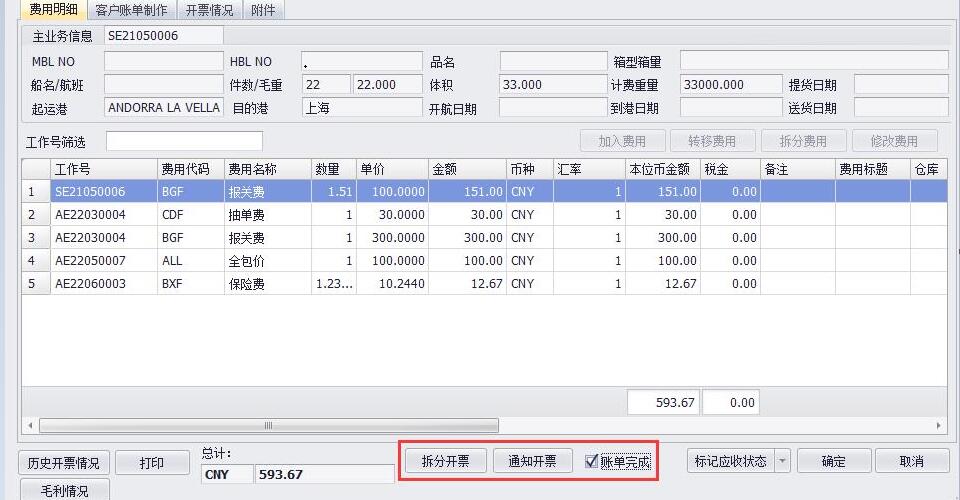Screen dimensions: 960x500
Task: Open the 开票情况 tab
Action: [209, 10]
